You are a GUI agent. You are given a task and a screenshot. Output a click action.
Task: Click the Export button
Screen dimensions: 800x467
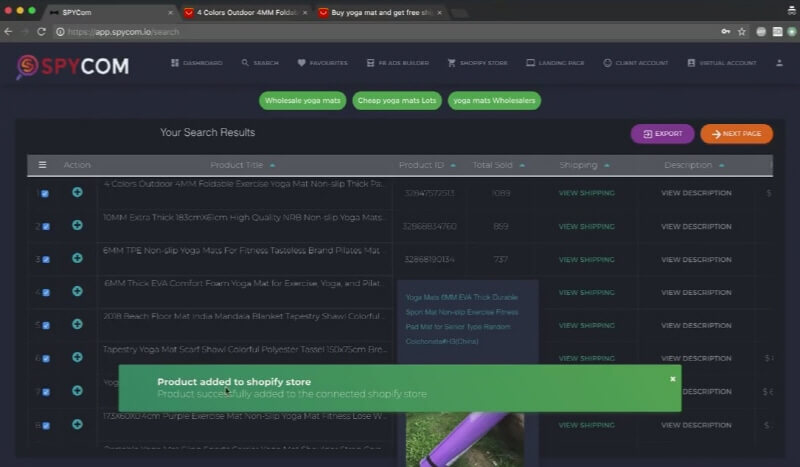point(662,134)
